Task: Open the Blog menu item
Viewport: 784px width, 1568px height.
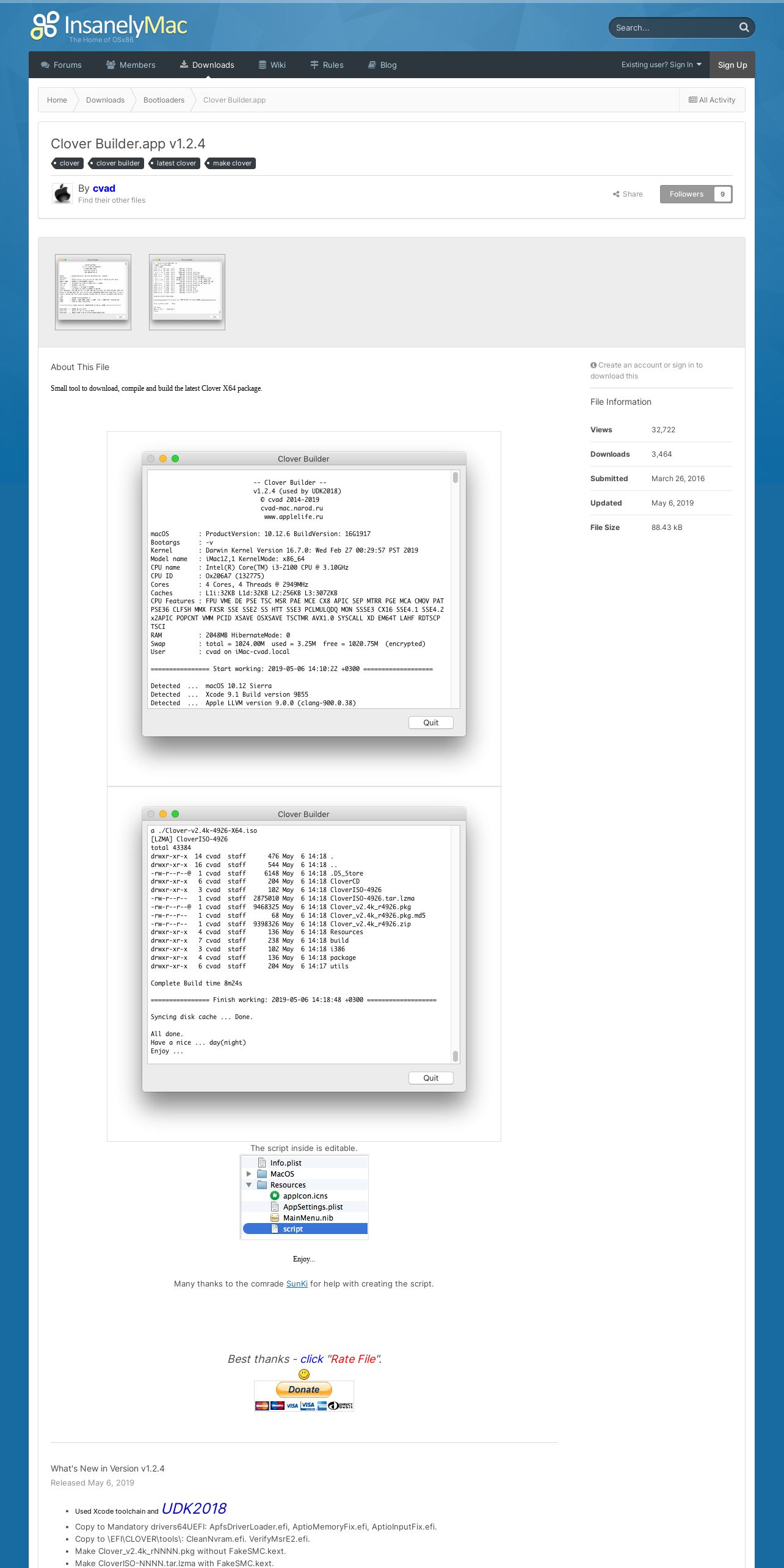Action: (x=382, y=65)
